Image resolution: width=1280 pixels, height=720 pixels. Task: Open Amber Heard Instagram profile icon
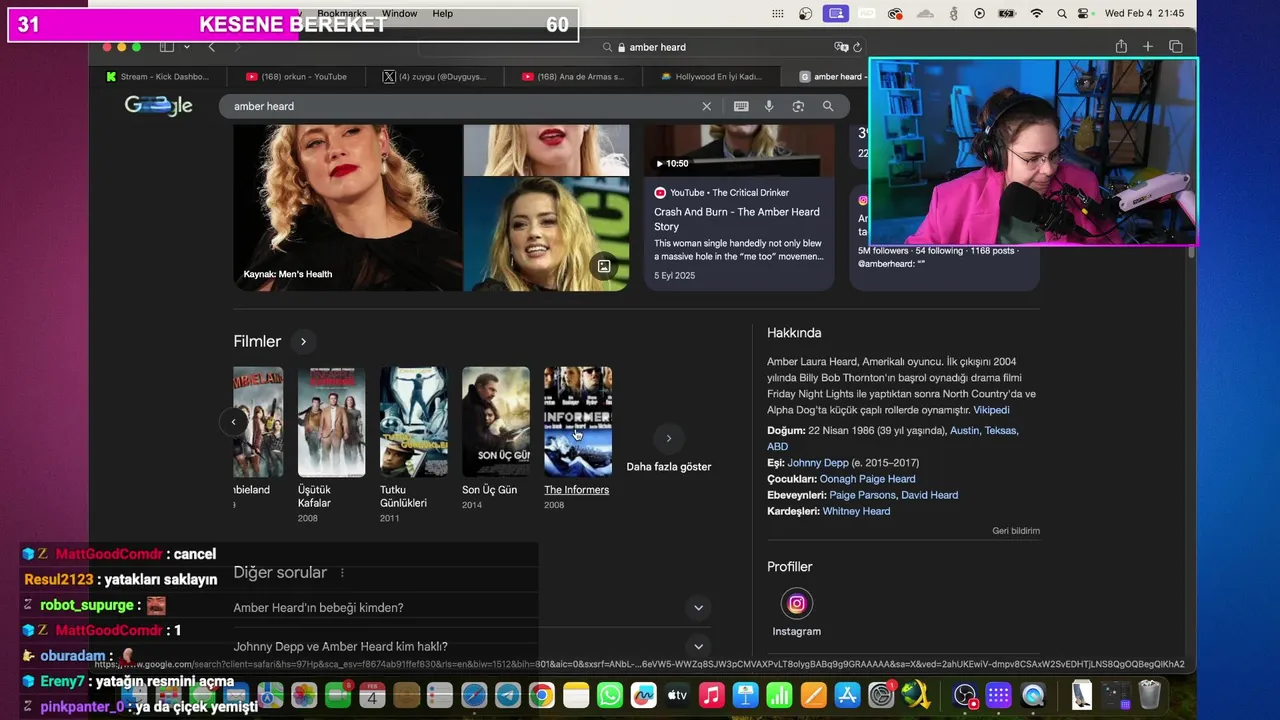point(797,603)
